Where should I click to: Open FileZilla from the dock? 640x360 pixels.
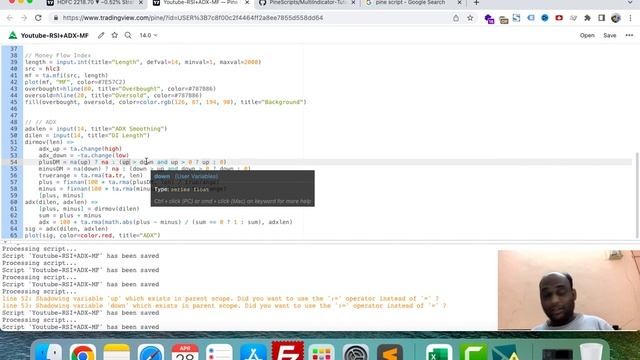click(x=287, y=351)
